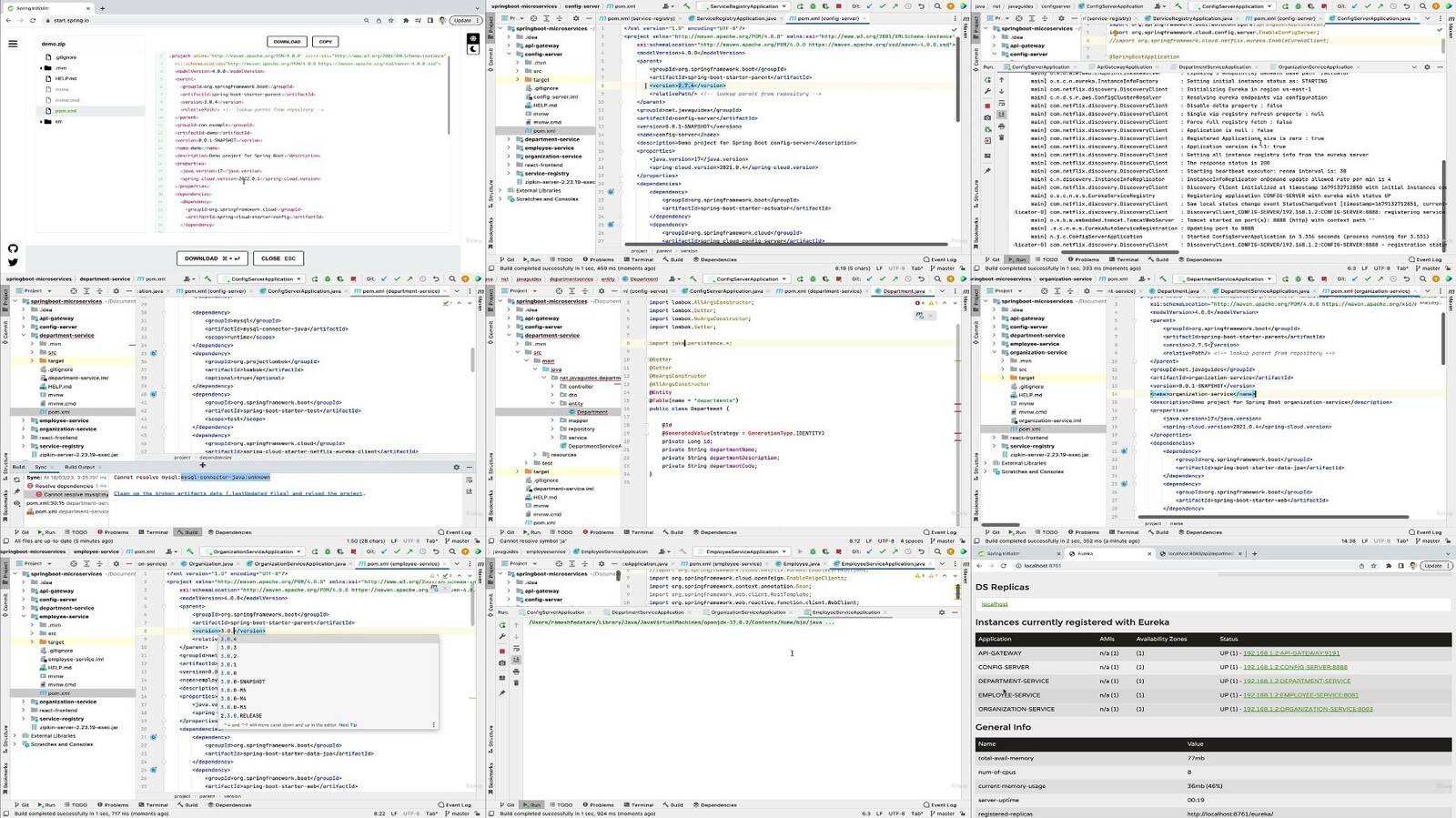Viewport: 1456px width, 818px height.
Task: Collapse the entity package in the project tree
Action: point(552,403)
